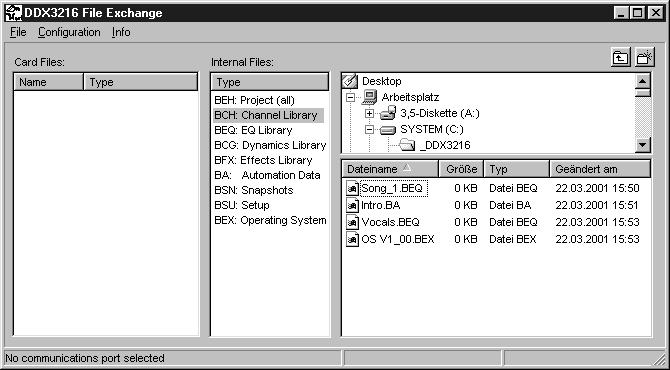Click the file icon beside Song_1.BEQ
This screenshot has width=670, height=370.
point(352,188)
